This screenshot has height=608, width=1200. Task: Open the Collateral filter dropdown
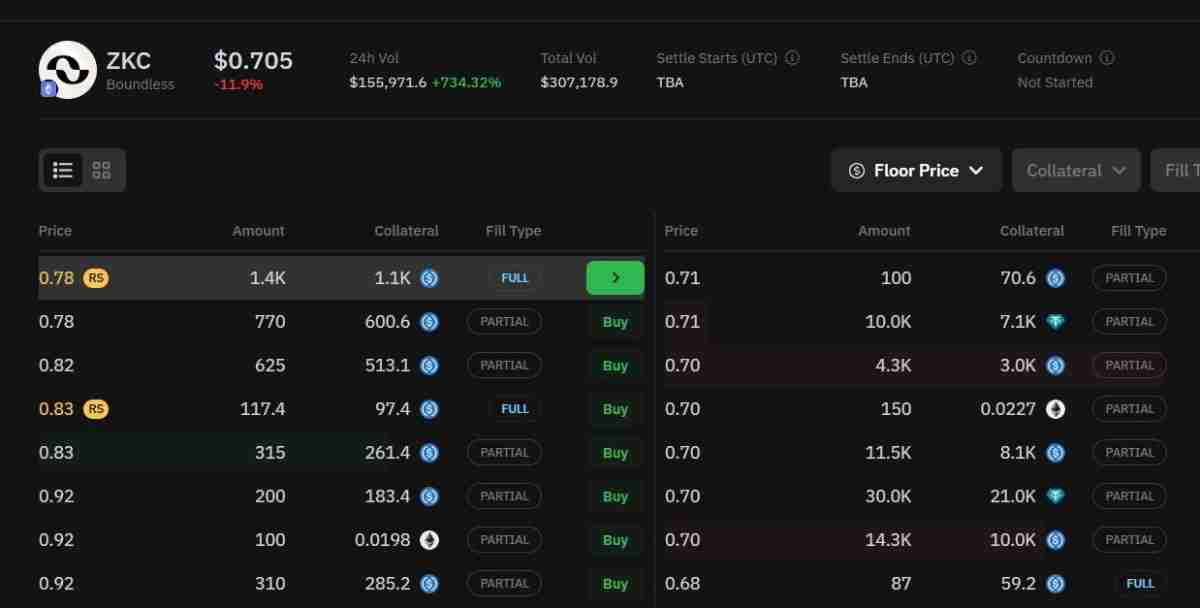click(x=1076, y=170)
